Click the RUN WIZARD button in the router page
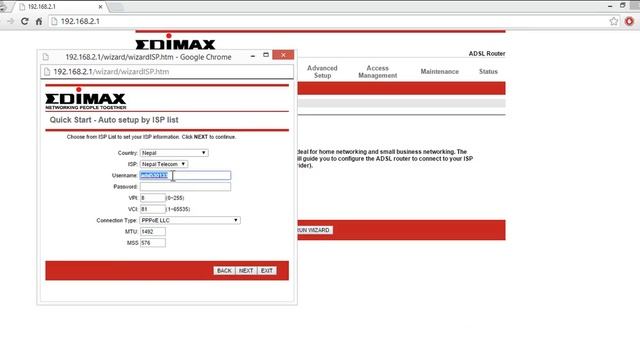Screen dimensions: 640x360 [314, 230]
